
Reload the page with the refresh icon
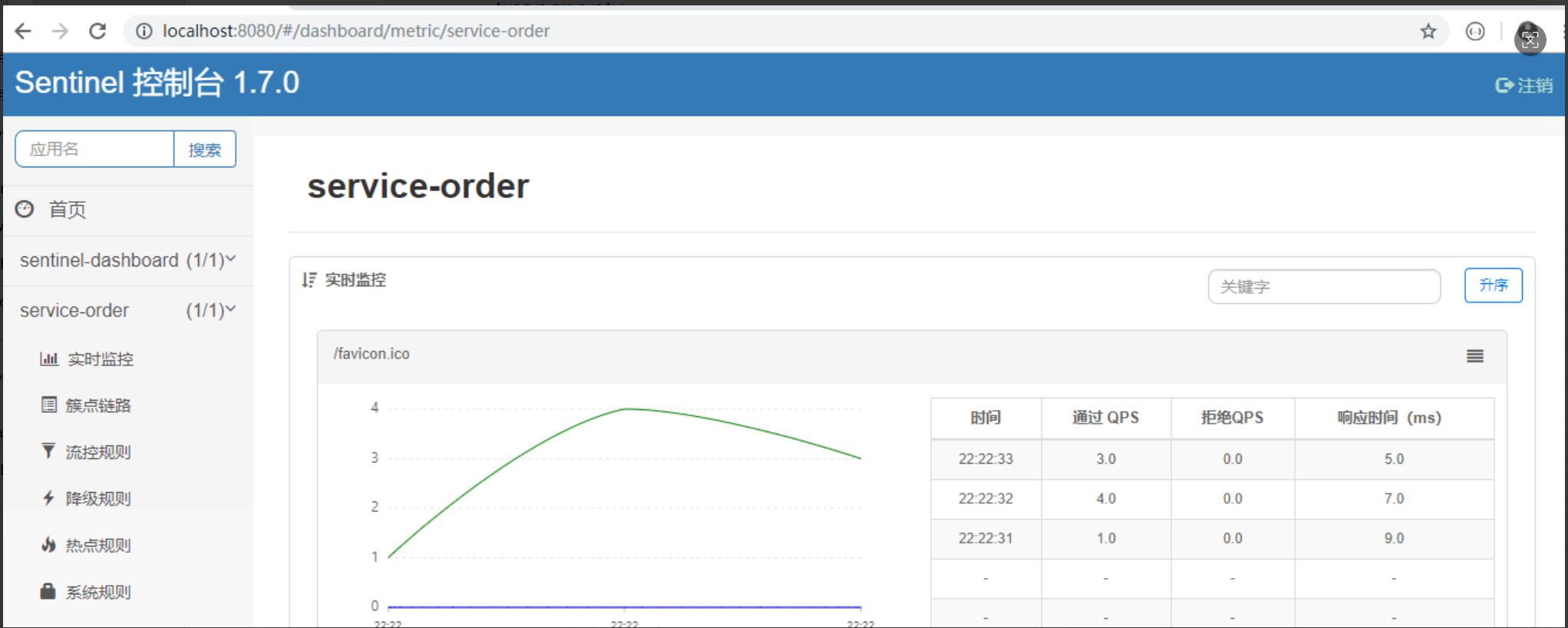point(97,31)
